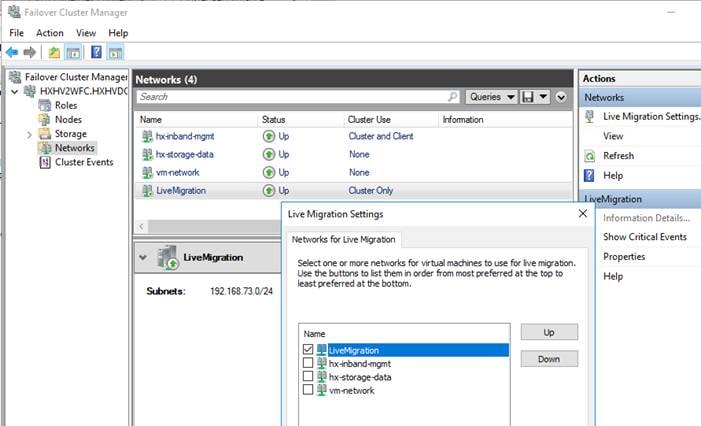Open the Help toolbar question-mark icon

[96, 52]
